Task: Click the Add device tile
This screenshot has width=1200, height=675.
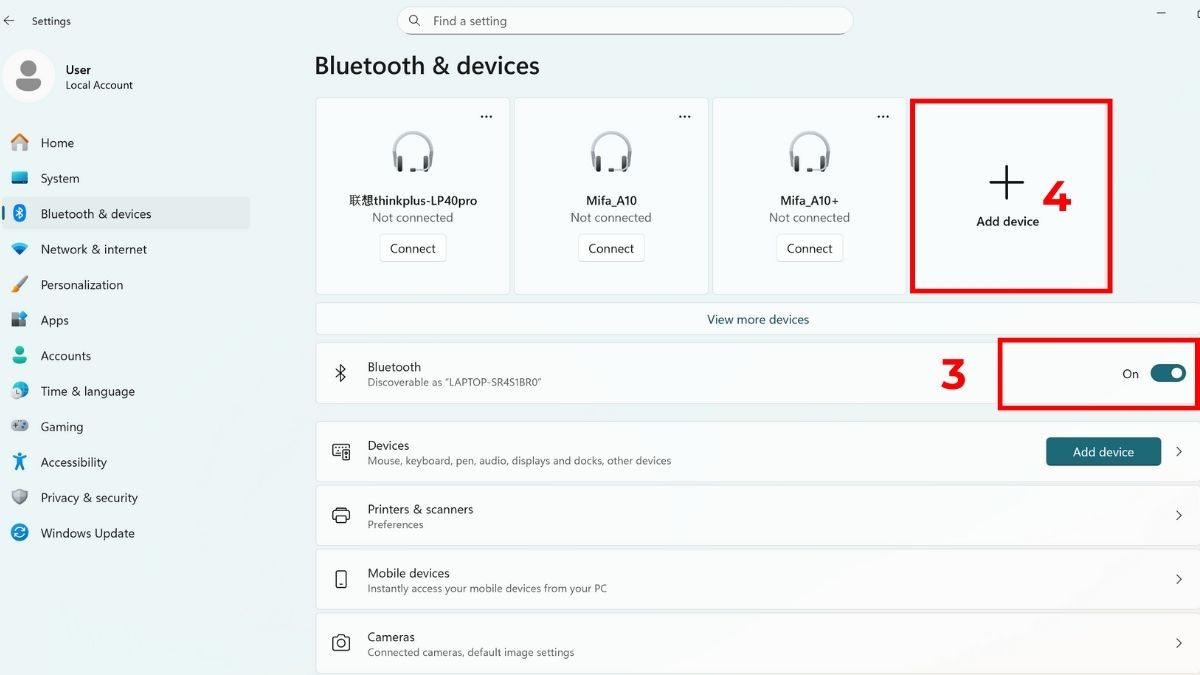Action: (1007, 195)
